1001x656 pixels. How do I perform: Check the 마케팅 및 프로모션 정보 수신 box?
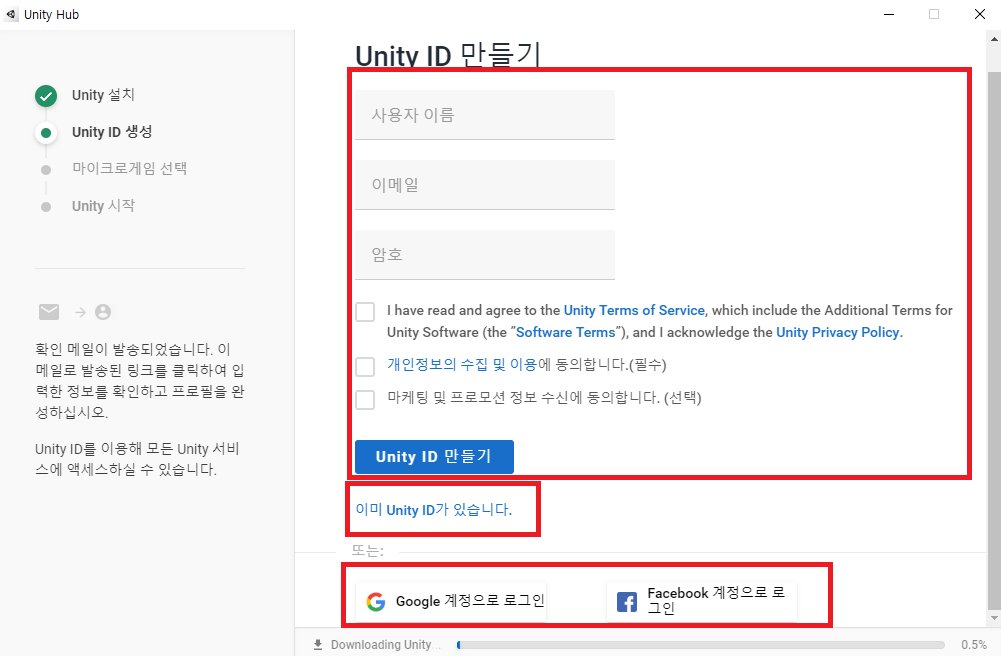click(365, 399)
